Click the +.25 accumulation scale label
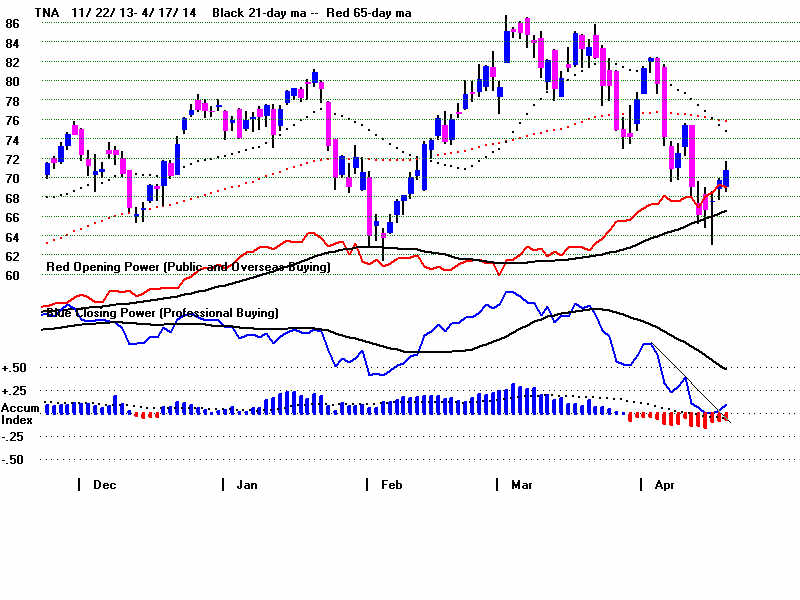 (14, 391)
